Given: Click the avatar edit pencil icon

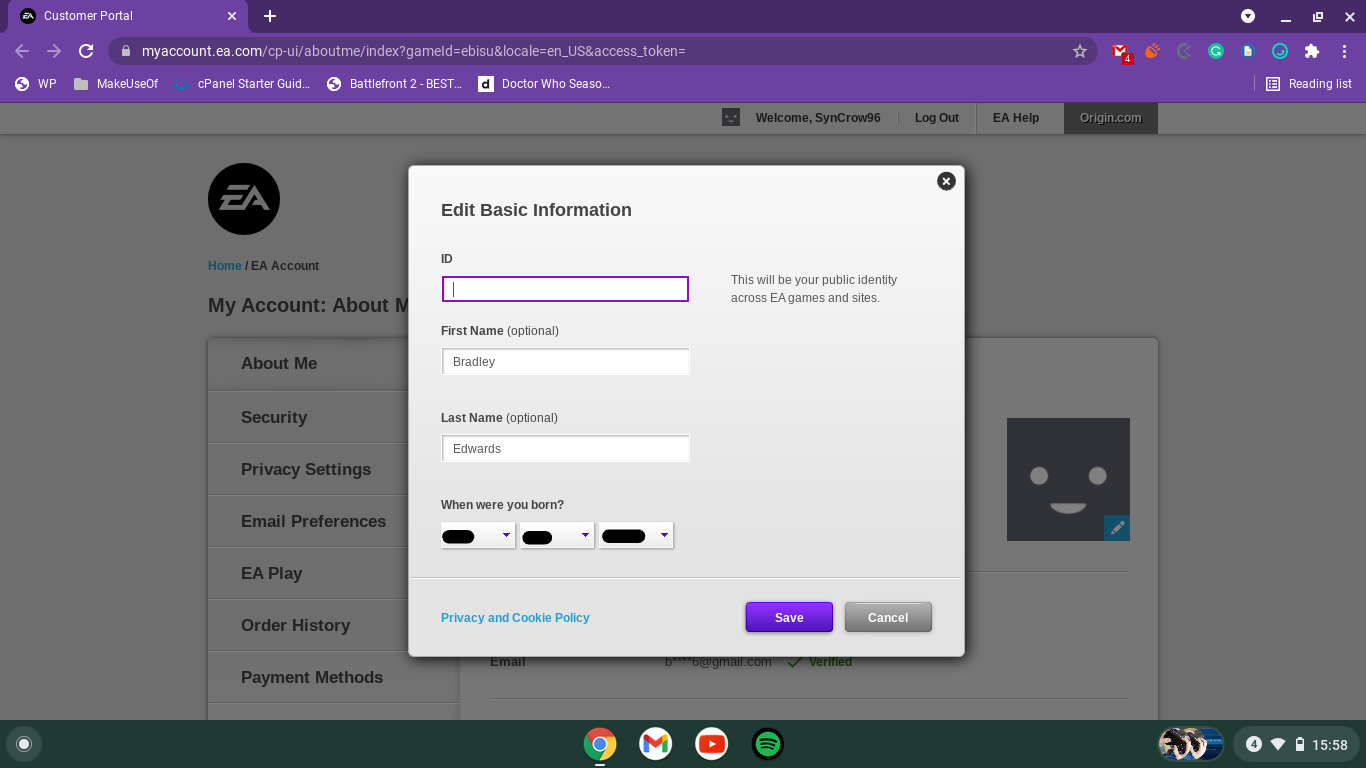Looking at the screenshot, I should [1117, 528].
